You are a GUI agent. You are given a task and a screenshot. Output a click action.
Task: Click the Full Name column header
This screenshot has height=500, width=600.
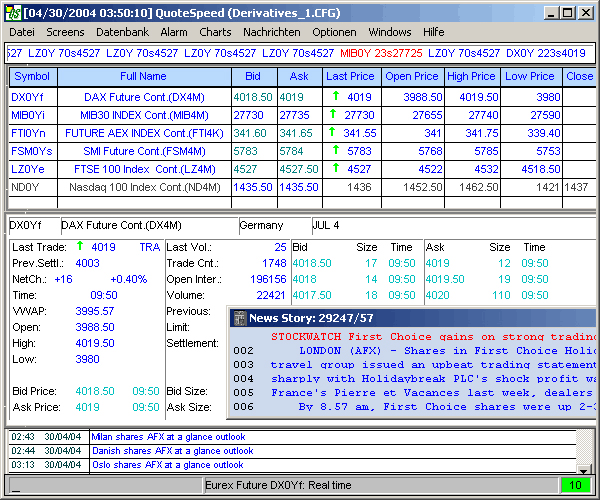click(144, 76)
